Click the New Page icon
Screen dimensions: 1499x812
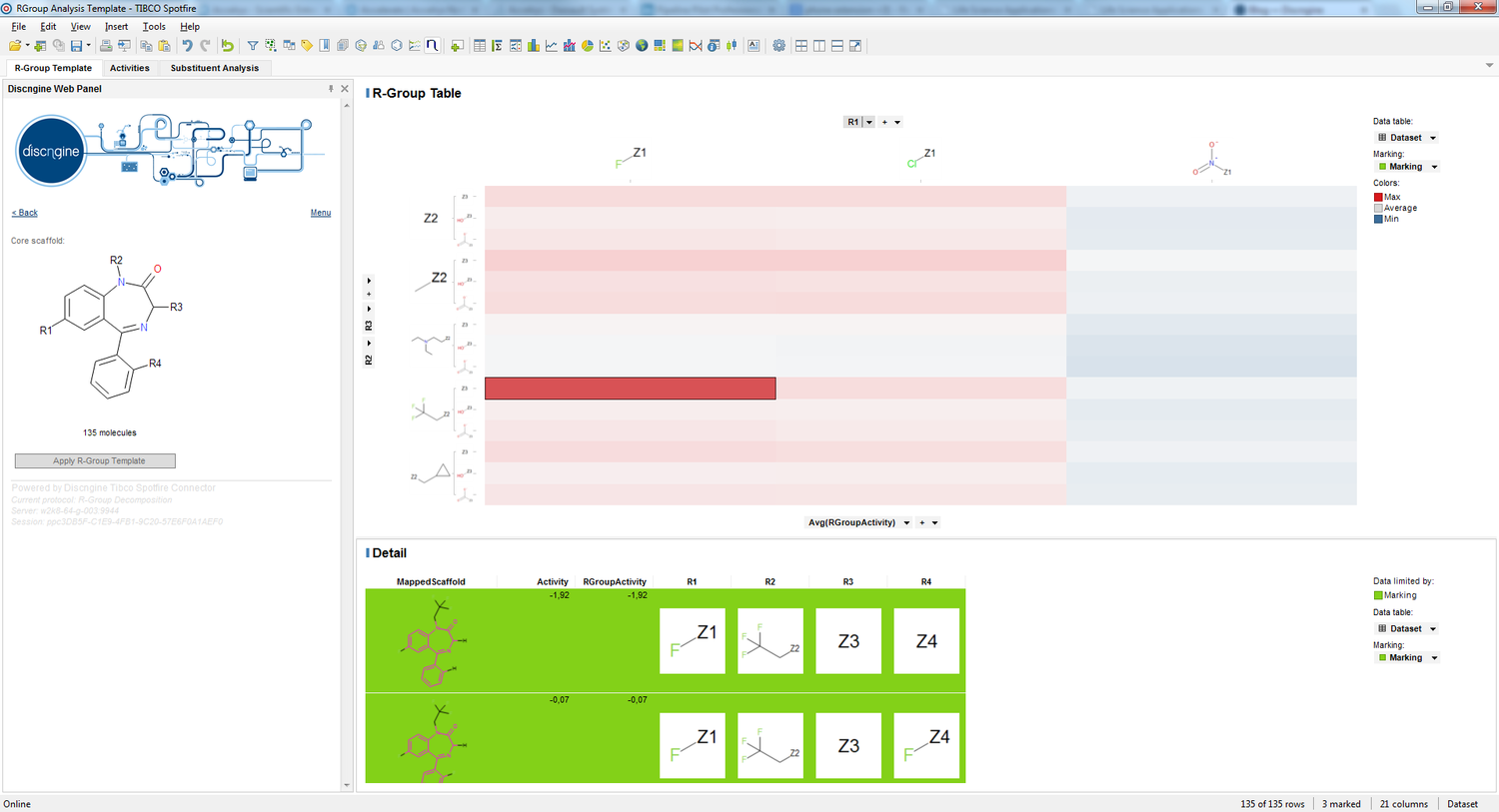click(457, 46)
